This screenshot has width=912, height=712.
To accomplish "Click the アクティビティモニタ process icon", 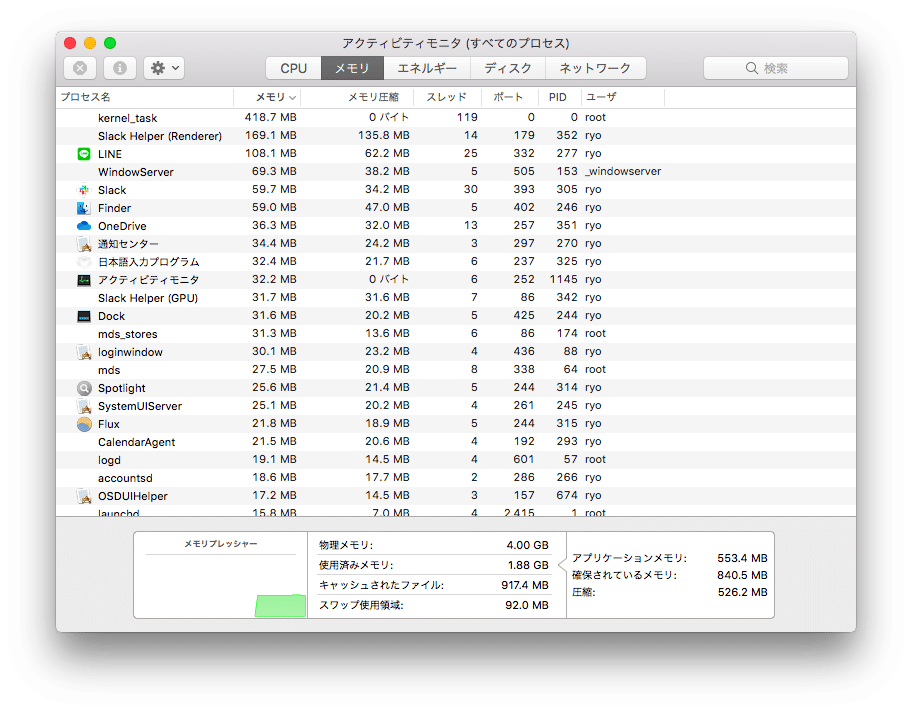I will (x=84, y=280).
